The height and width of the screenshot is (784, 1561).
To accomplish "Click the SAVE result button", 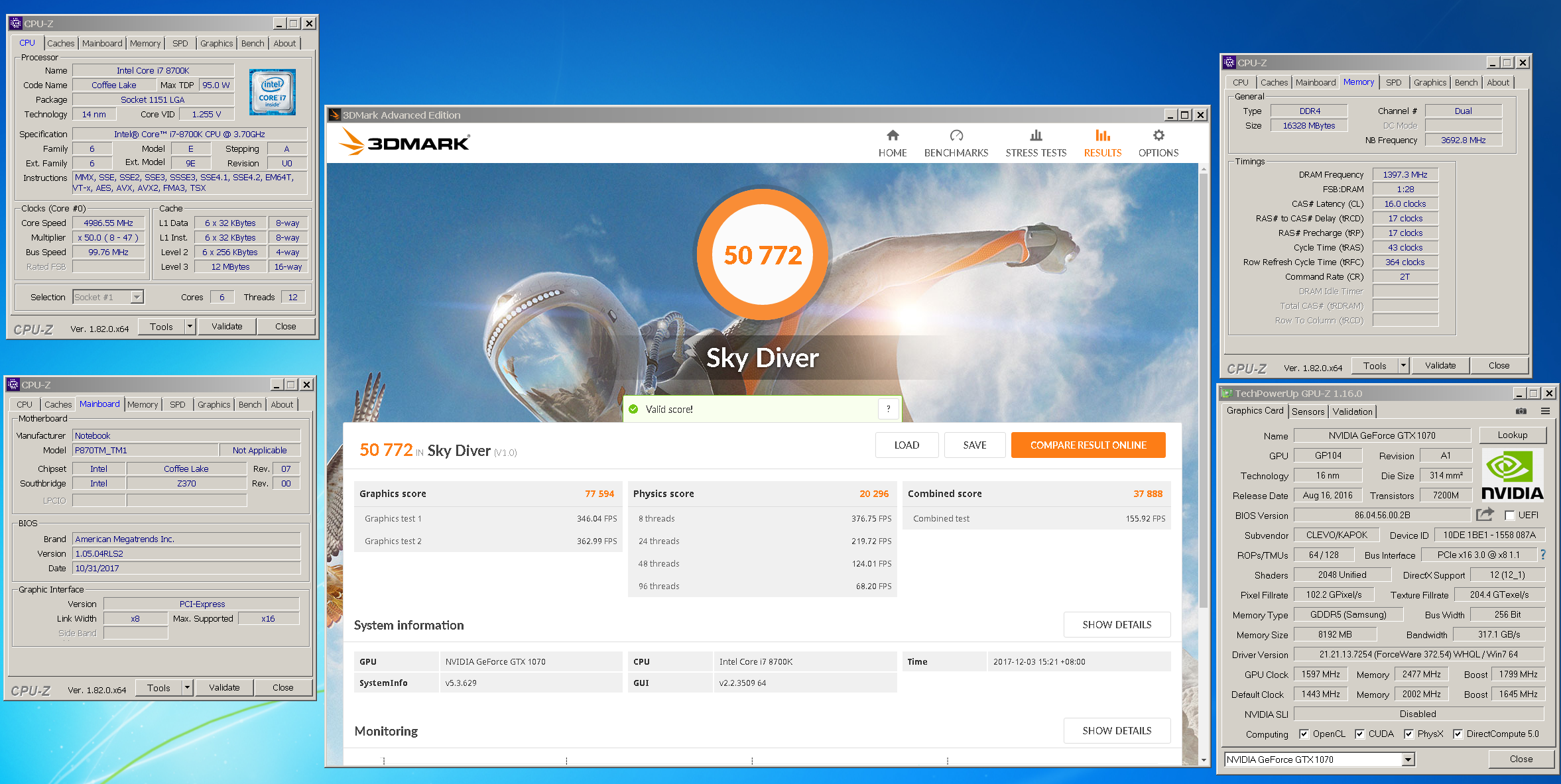I will pyautogui.click(x=975, y=445).
